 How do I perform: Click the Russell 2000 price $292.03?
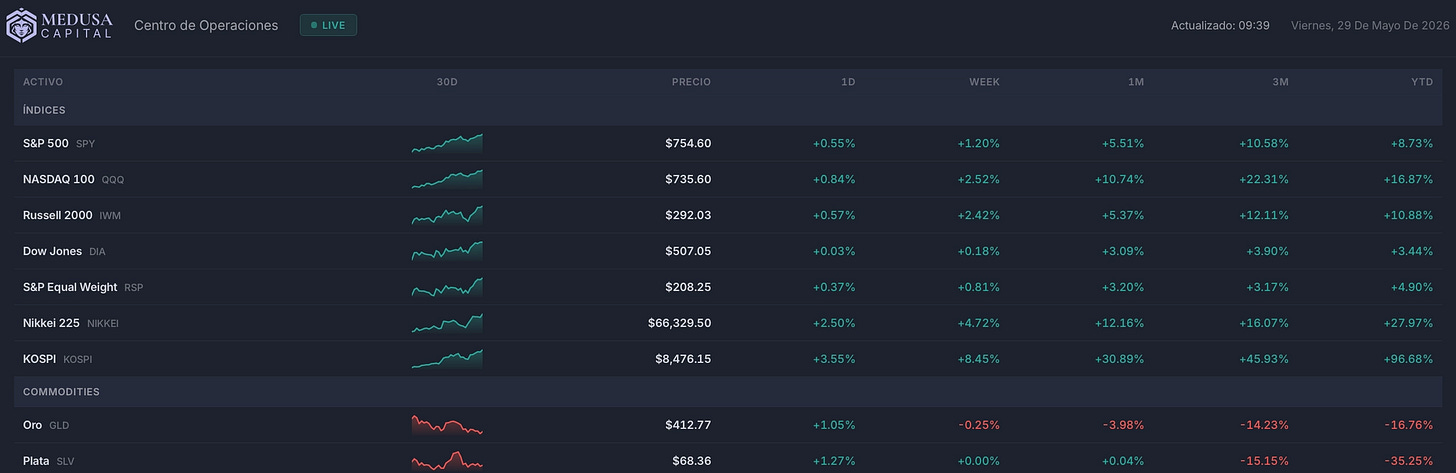pyautogui.click(x=688, y=215)
